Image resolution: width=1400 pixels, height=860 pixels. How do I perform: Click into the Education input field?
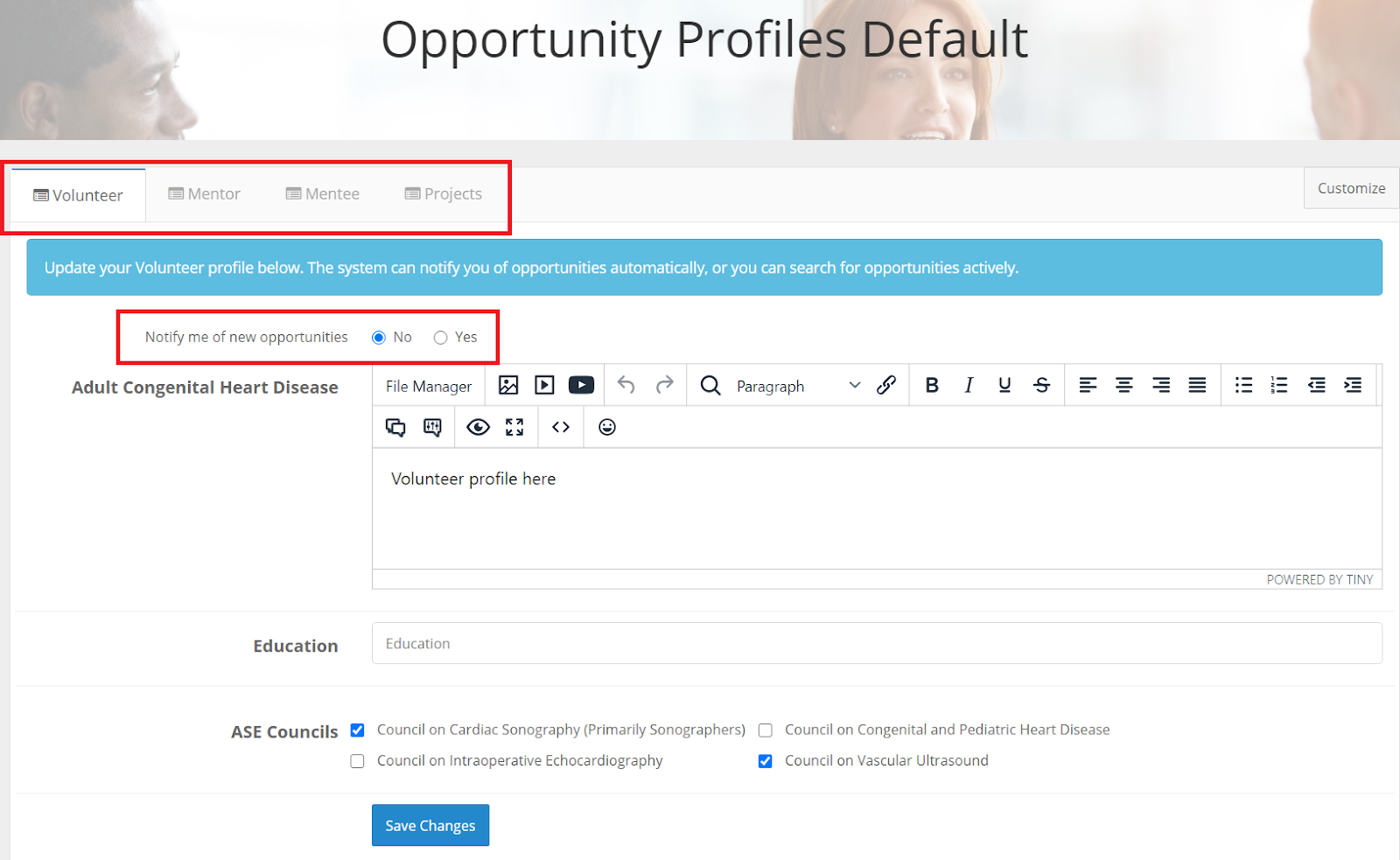(x=877, y=643)
